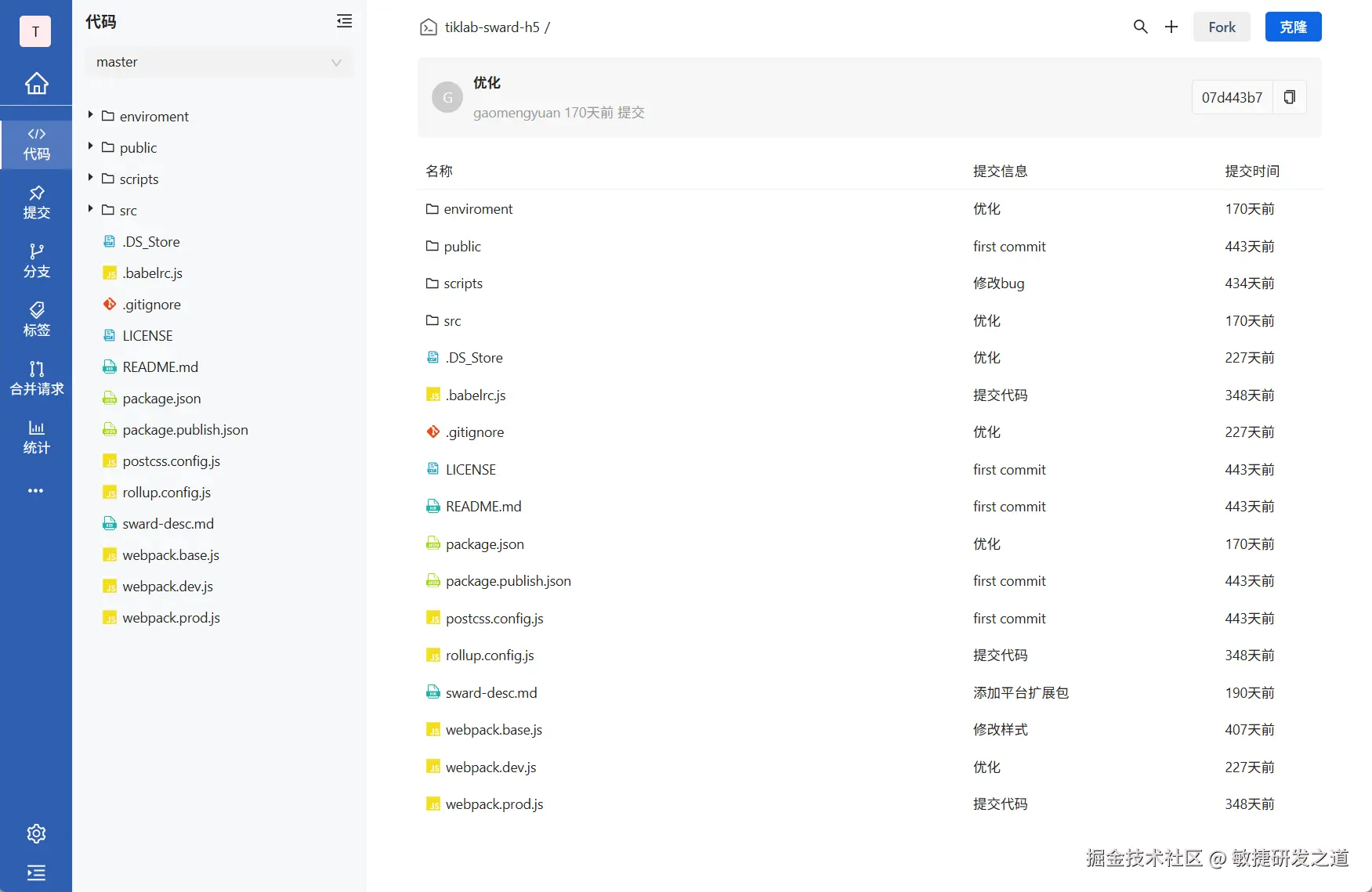Viewport: 1372px width, 892px height.
Task: Navigate to tiklab-sward-h5 repository root breadcrumb
Action: (491, 27)
